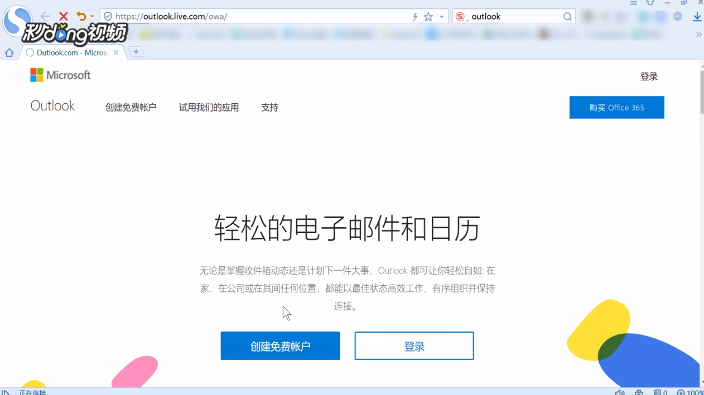
Task: Click the search box containing outlook
Action: pyautogui.click(x=514, y=17)
